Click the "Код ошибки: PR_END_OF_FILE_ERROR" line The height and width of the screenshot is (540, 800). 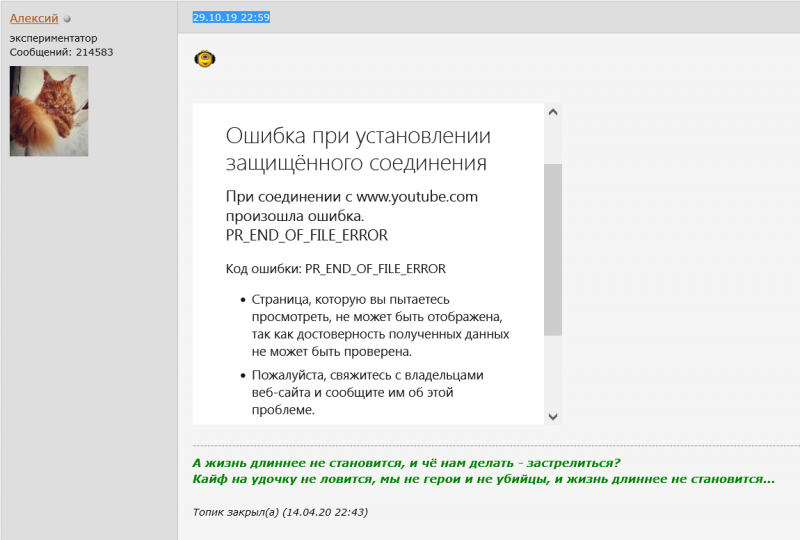tap(335, 269)
